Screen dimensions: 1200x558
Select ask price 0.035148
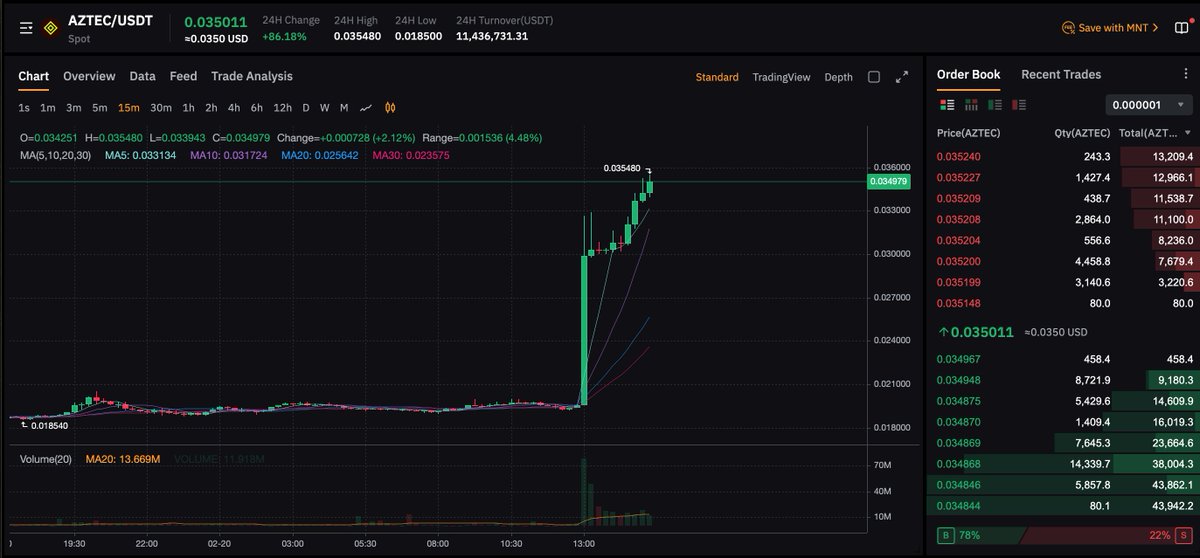click(958, 303)
